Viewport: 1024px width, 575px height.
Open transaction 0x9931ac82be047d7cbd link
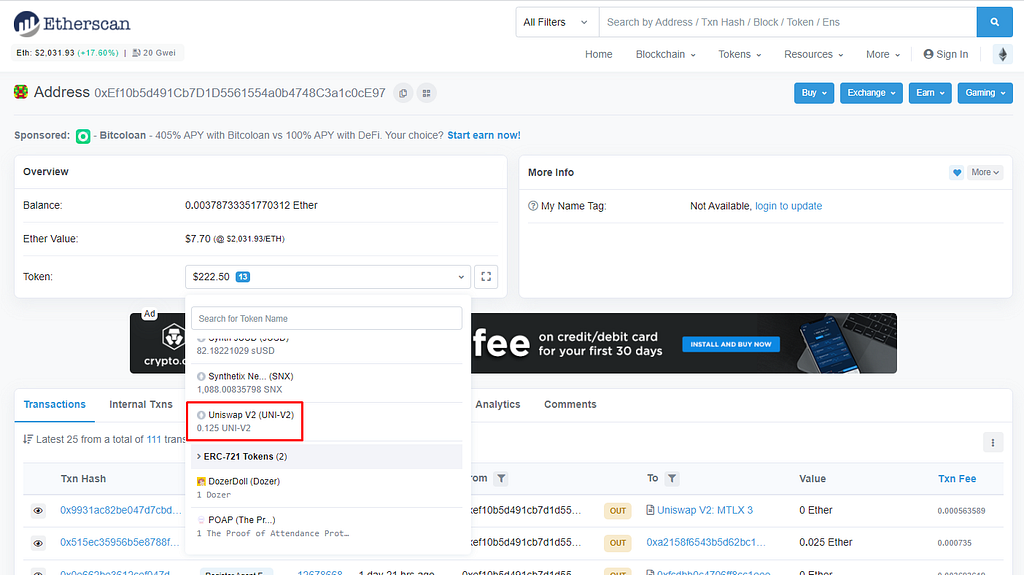click(x=121, y=510)
